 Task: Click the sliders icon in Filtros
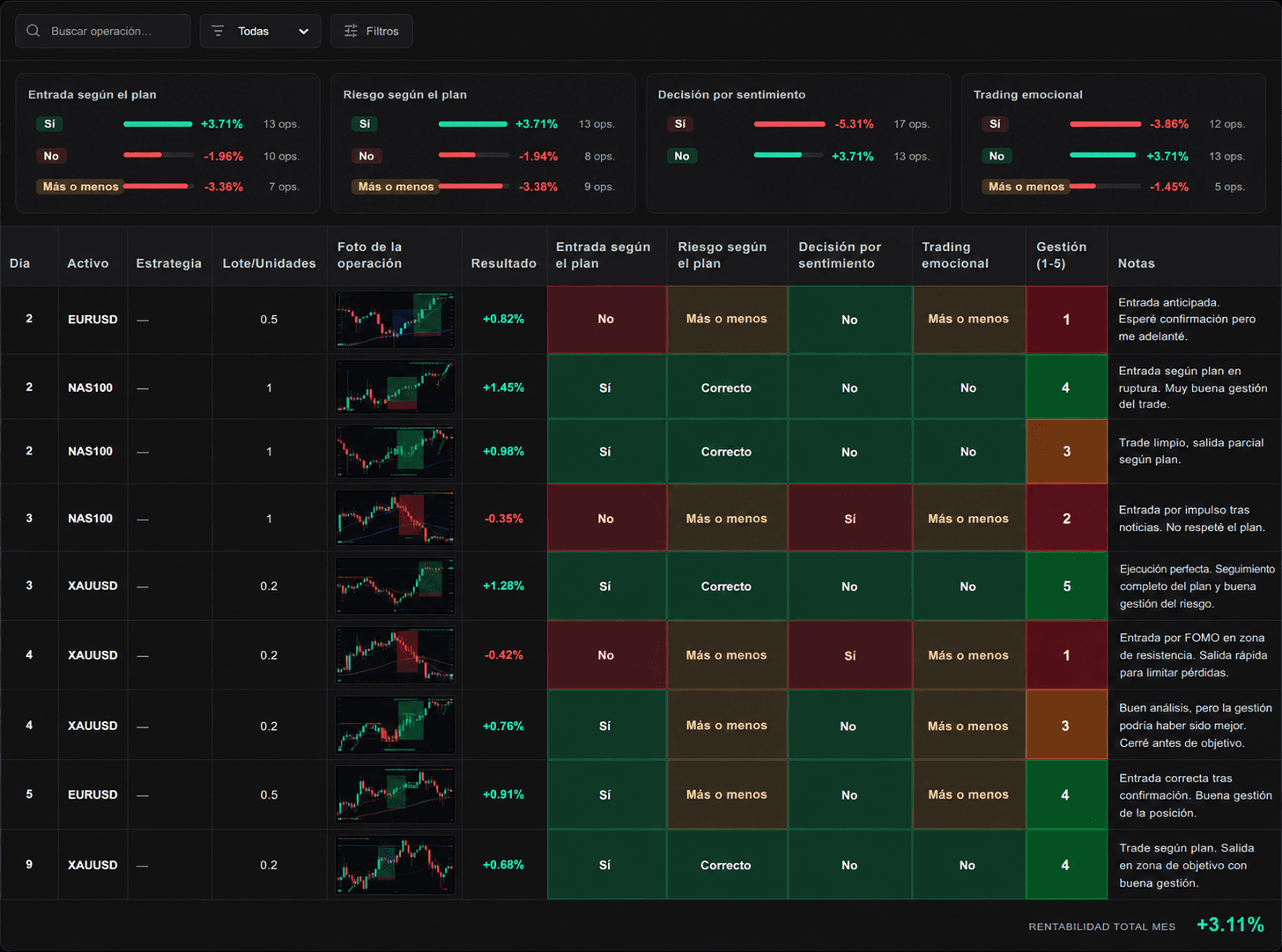[x=351, y=31]
